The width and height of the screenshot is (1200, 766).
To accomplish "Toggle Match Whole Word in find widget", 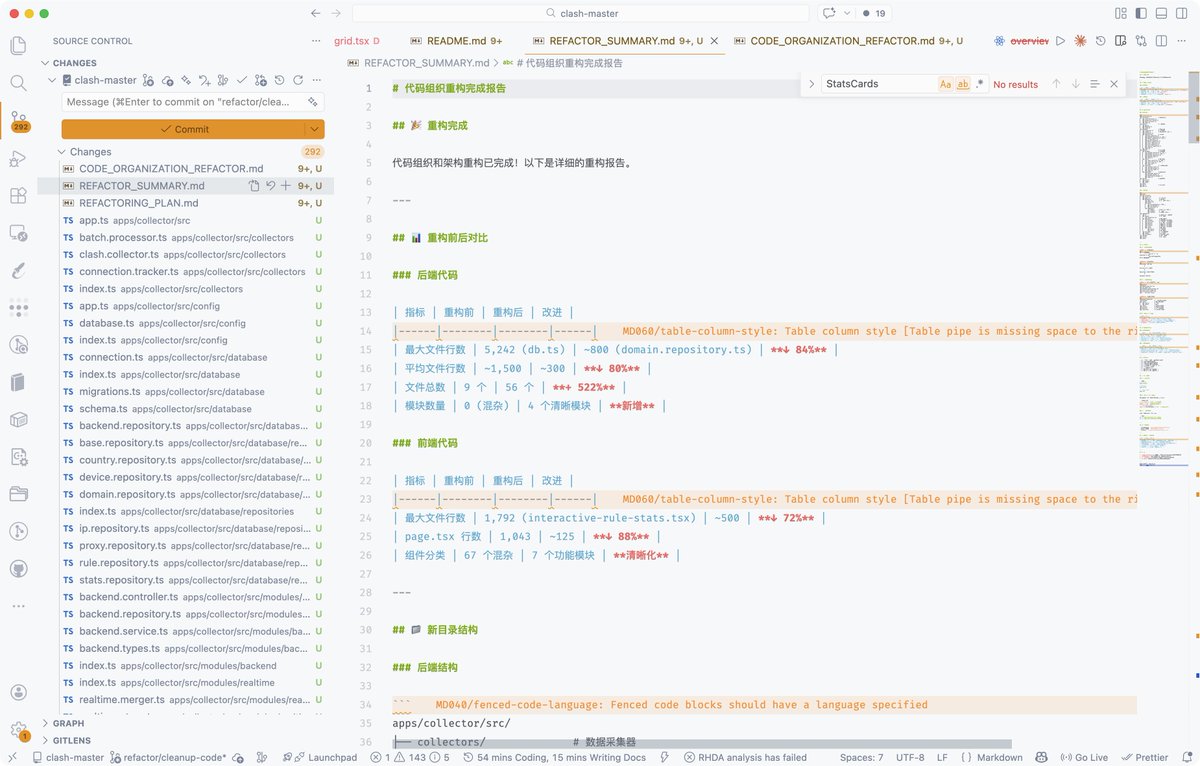I will point(963,84).
